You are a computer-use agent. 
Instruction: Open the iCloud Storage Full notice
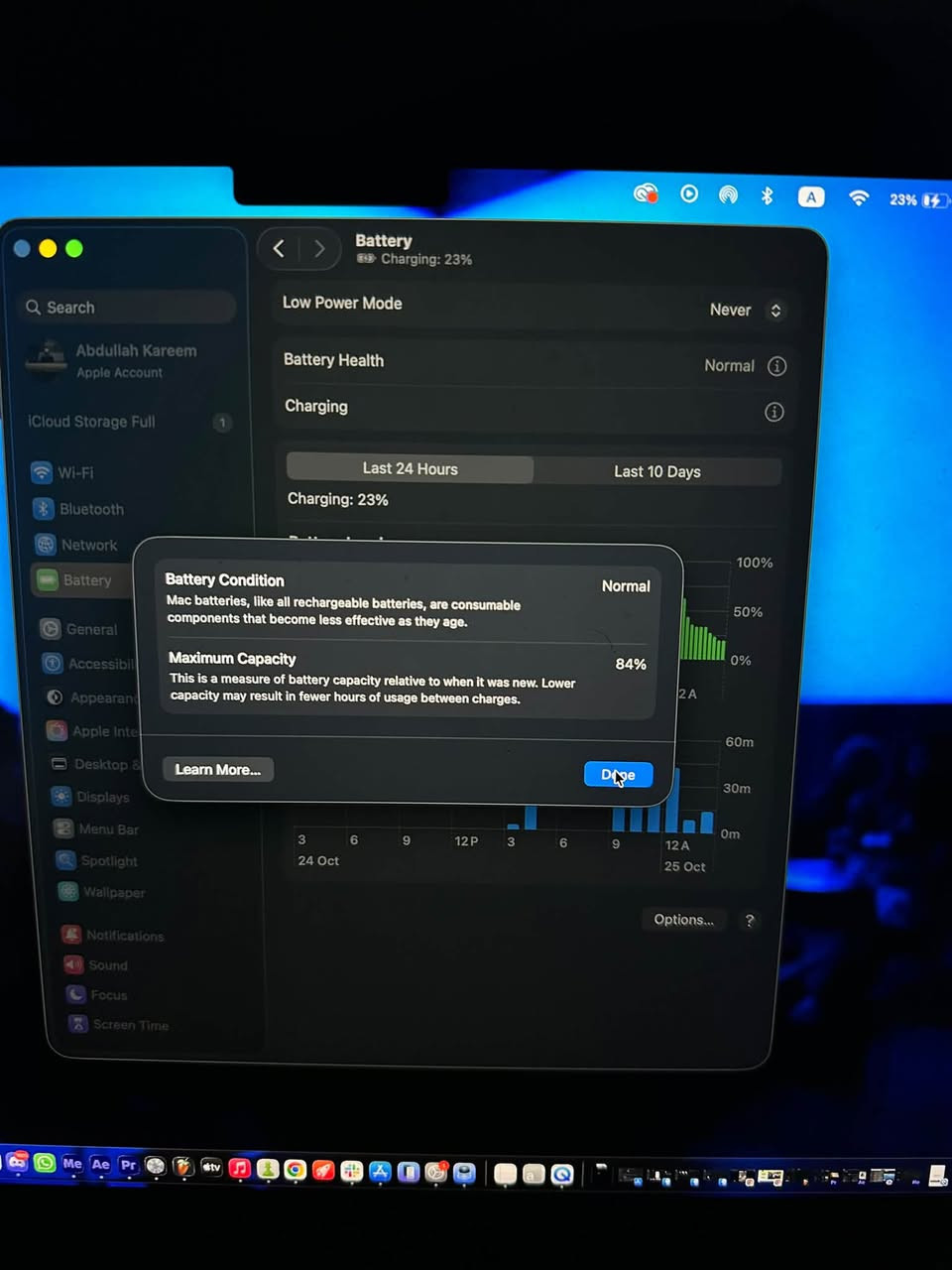tap(129, 422)
